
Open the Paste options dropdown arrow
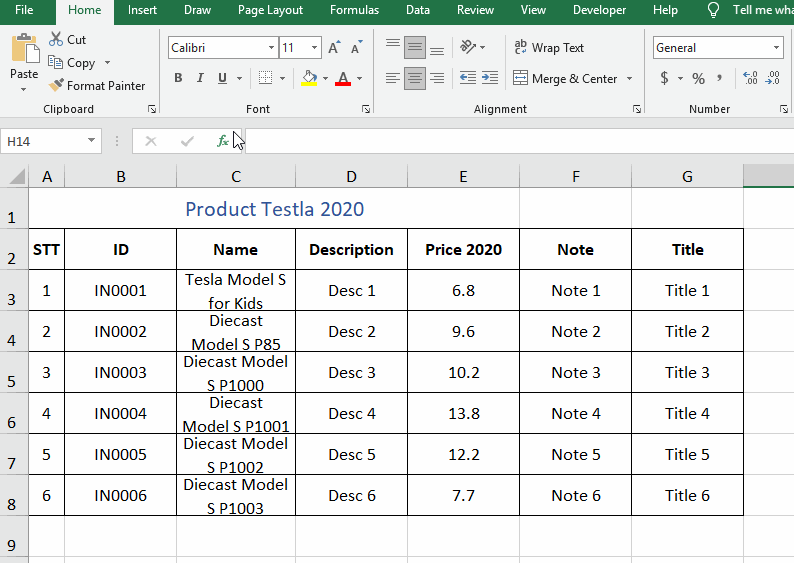(x=23, y=90)
